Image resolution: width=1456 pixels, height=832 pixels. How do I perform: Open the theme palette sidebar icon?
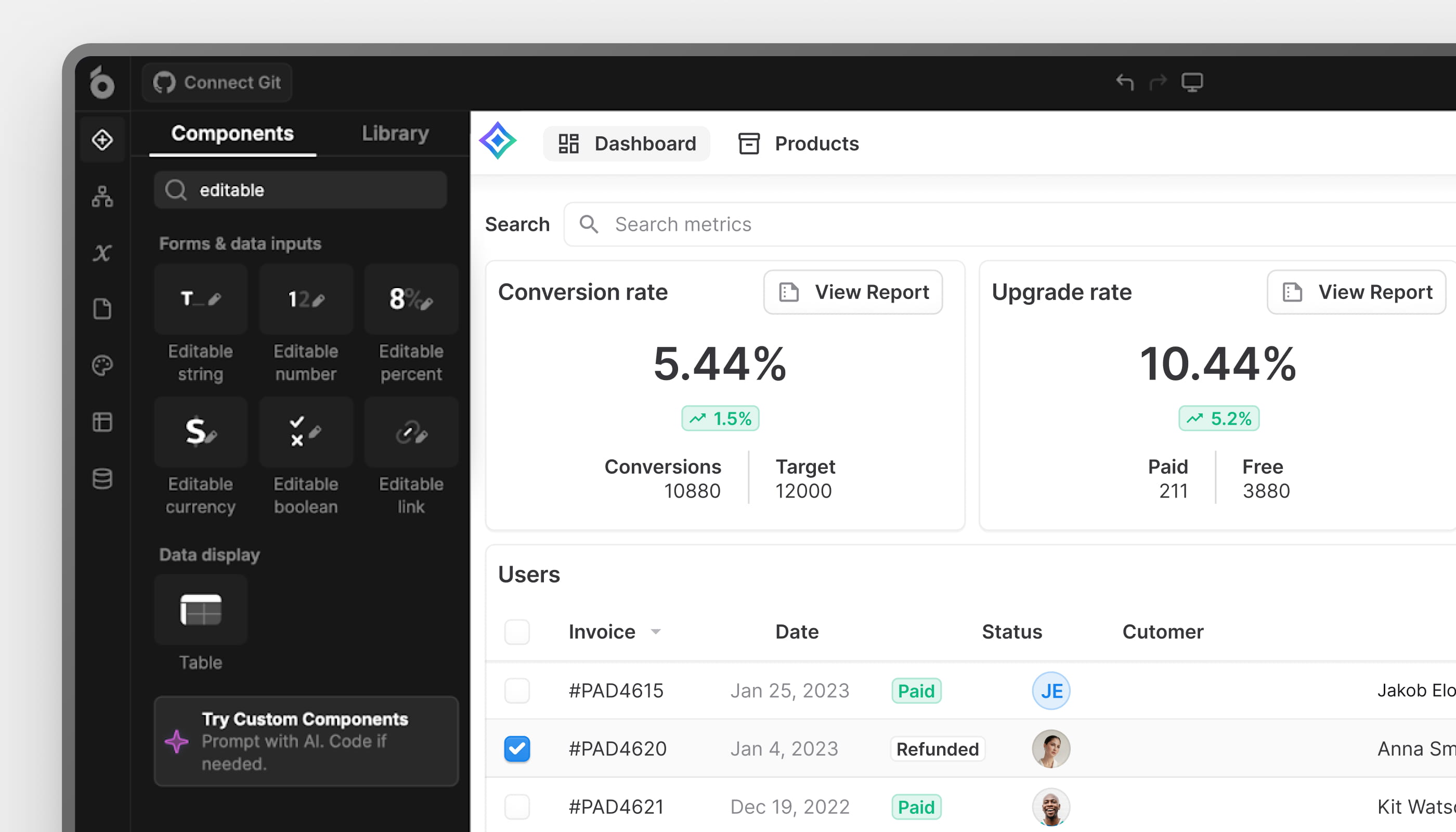102,366
